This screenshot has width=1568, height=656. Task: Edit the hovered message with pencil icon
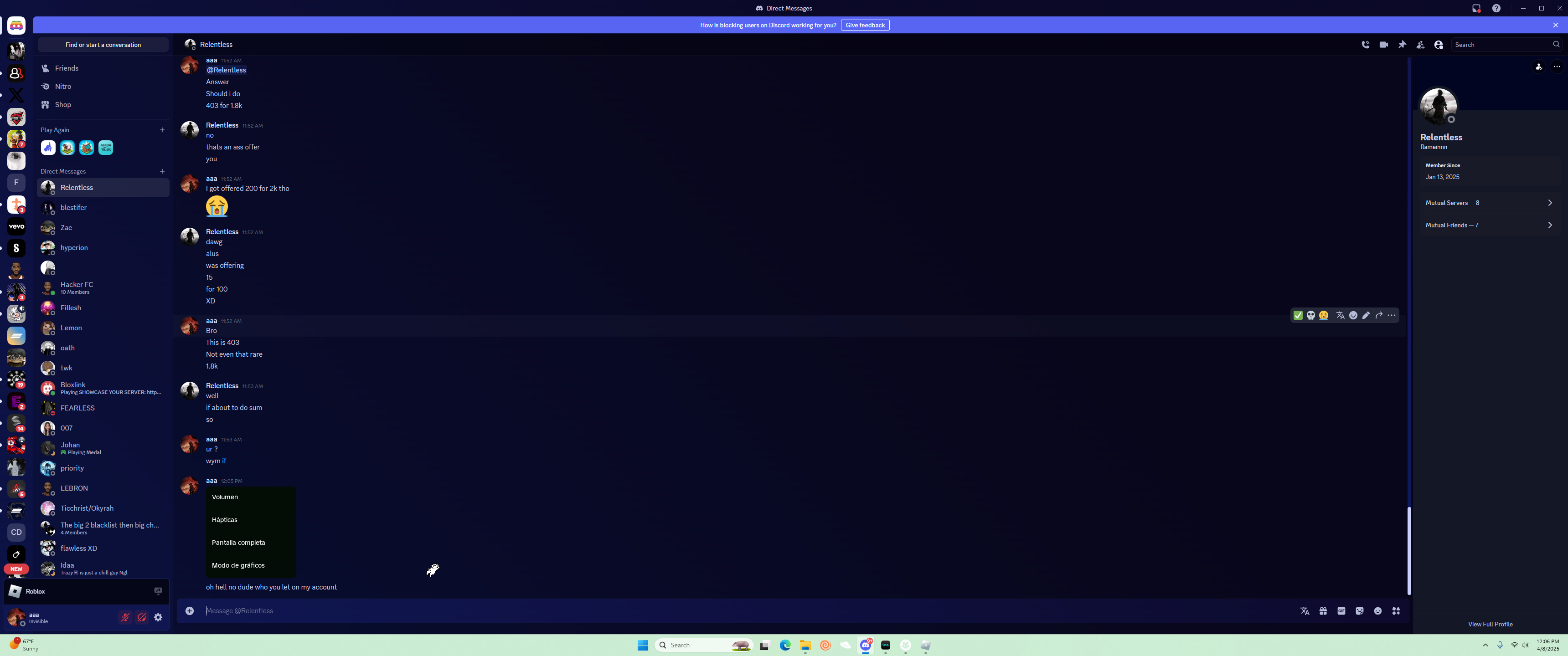(1366, 315)
